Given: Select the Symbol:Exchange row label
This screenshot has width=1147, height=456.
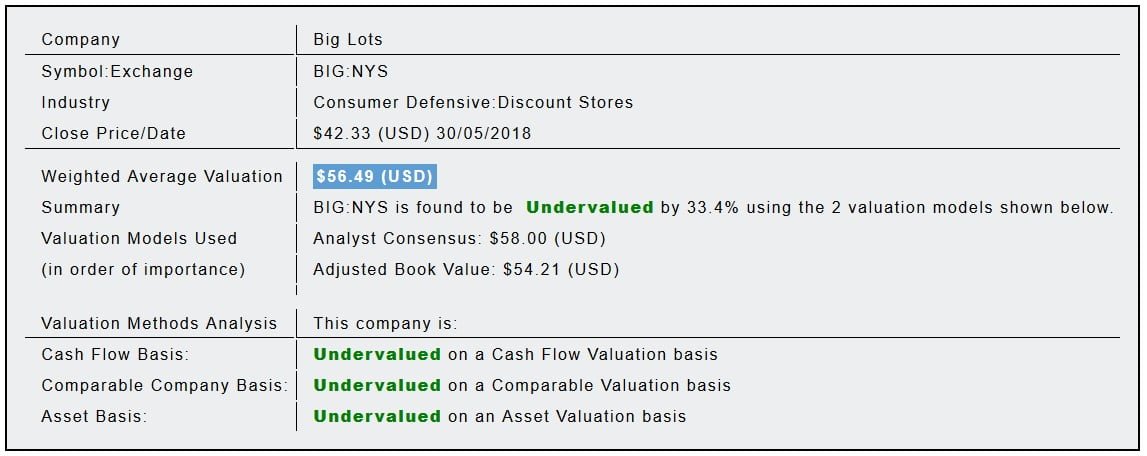Looking at the screenshot, I should coord(117,71).
